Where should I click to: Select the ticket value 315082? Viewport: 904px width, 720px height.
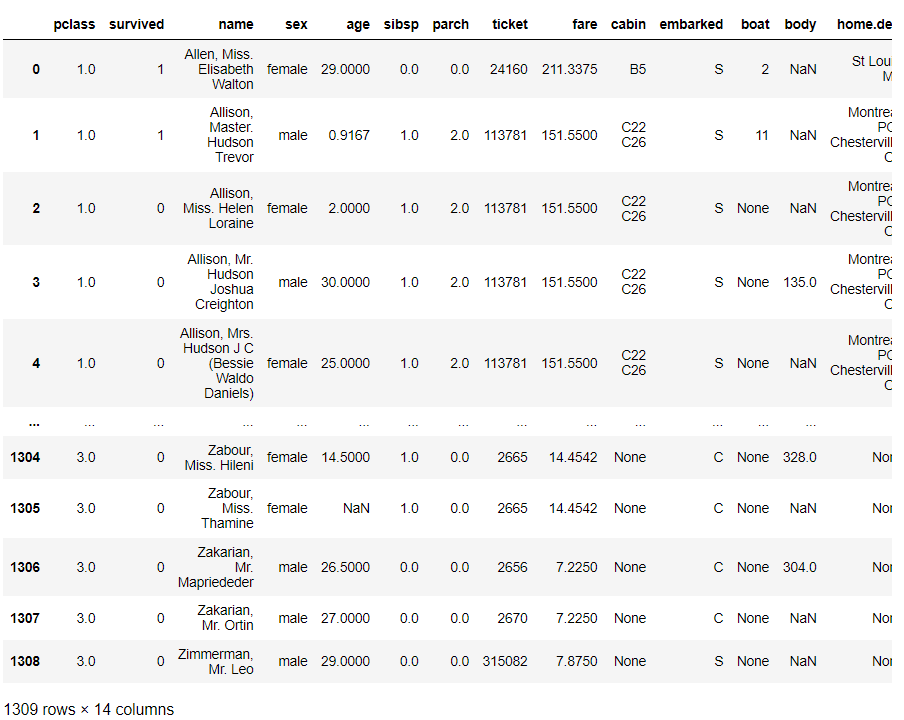(x=505, y=661)
